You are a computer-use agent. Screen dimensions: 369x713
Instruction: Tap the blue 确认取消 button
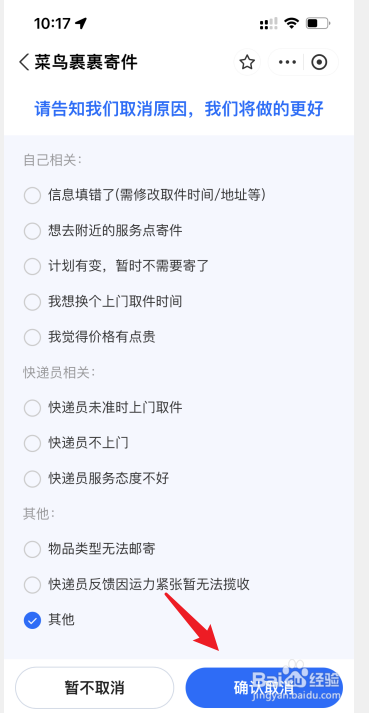pyautogui.click(x=264, y=688)
